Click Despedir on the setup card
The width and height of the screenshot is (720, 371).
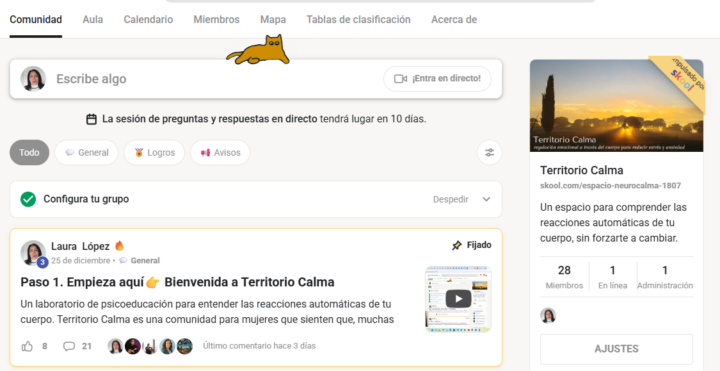[x=450, y=199]
